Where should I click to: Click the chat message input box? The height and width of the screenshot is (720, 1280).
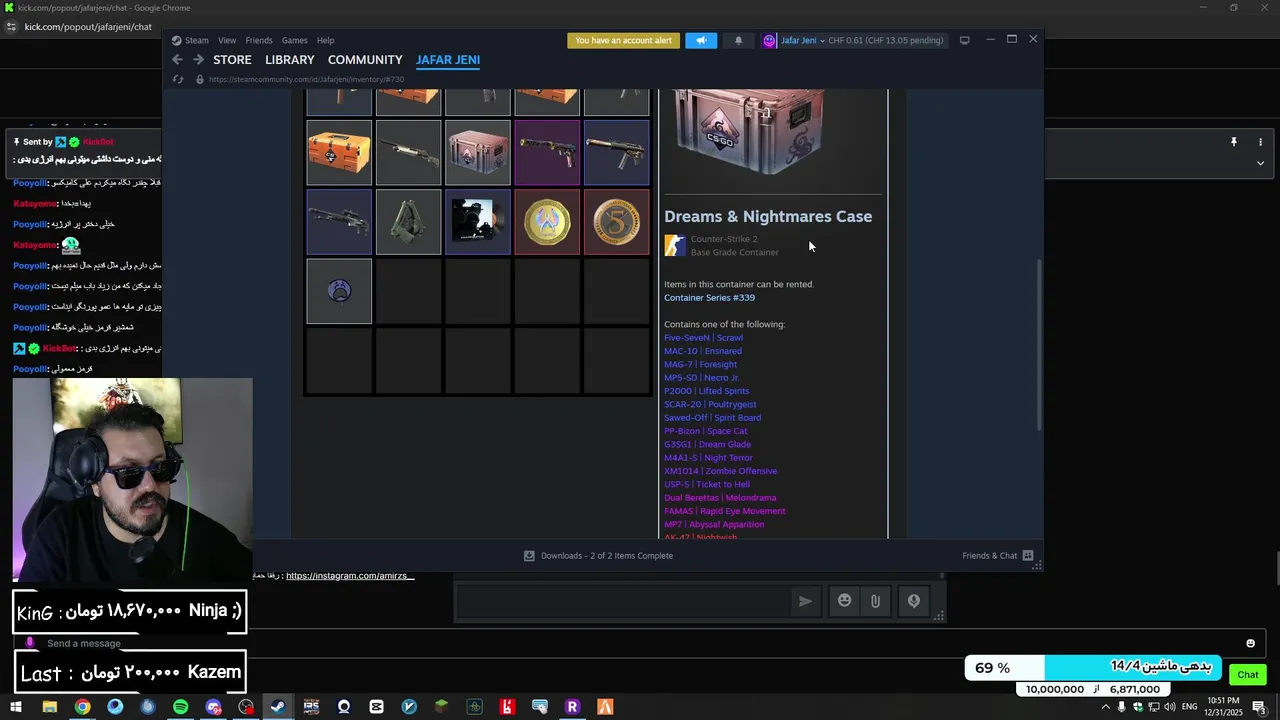point(625,601)
